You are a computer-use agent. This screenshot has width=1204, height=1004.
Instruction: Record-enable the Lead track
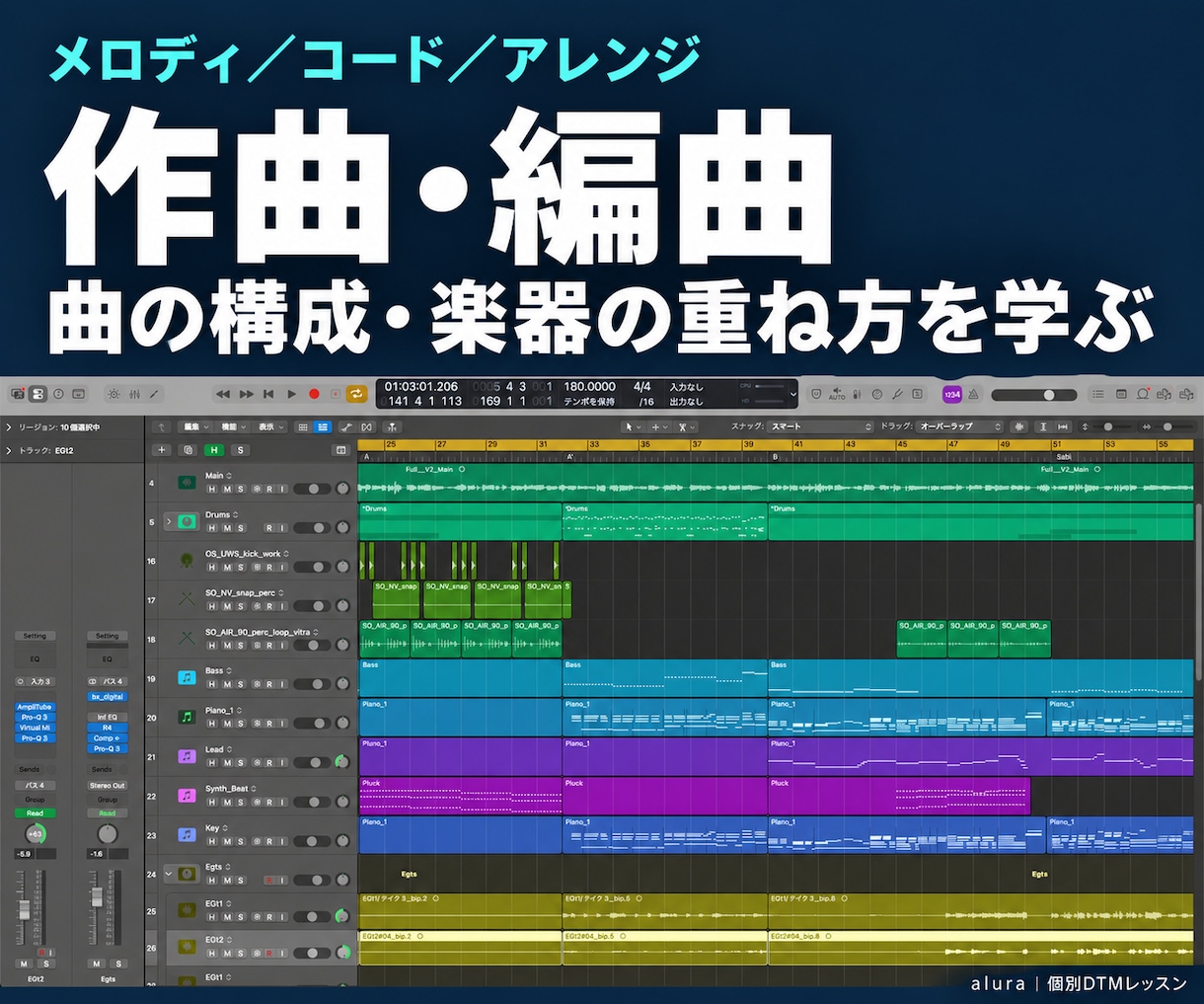point(269,763)
